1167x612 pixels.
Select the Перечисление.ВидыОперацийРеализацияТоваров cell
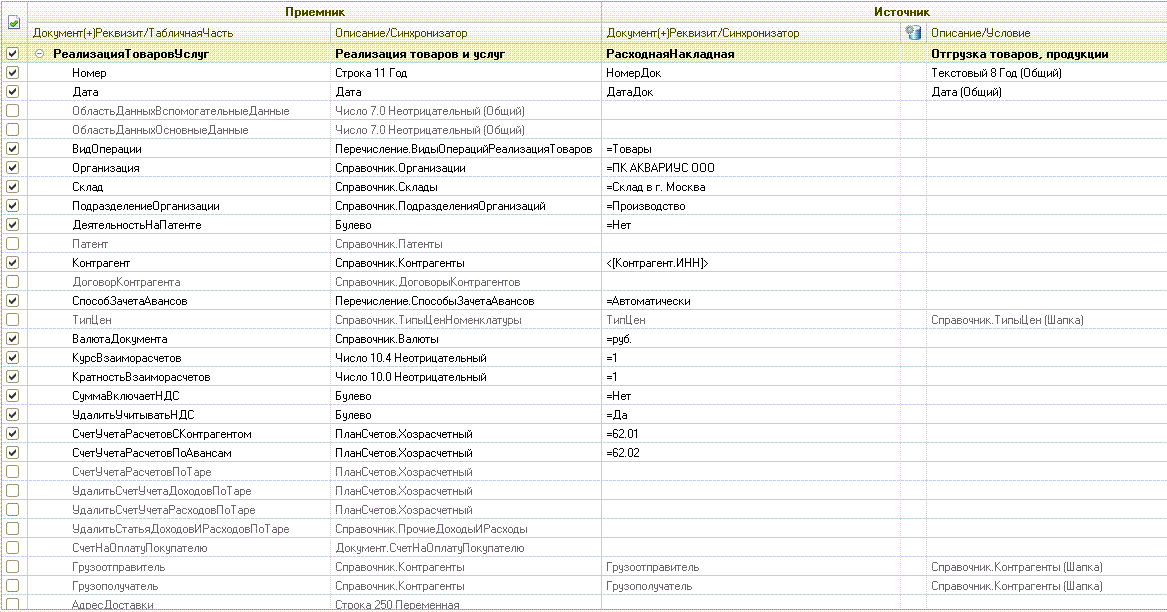pos(466,149)
